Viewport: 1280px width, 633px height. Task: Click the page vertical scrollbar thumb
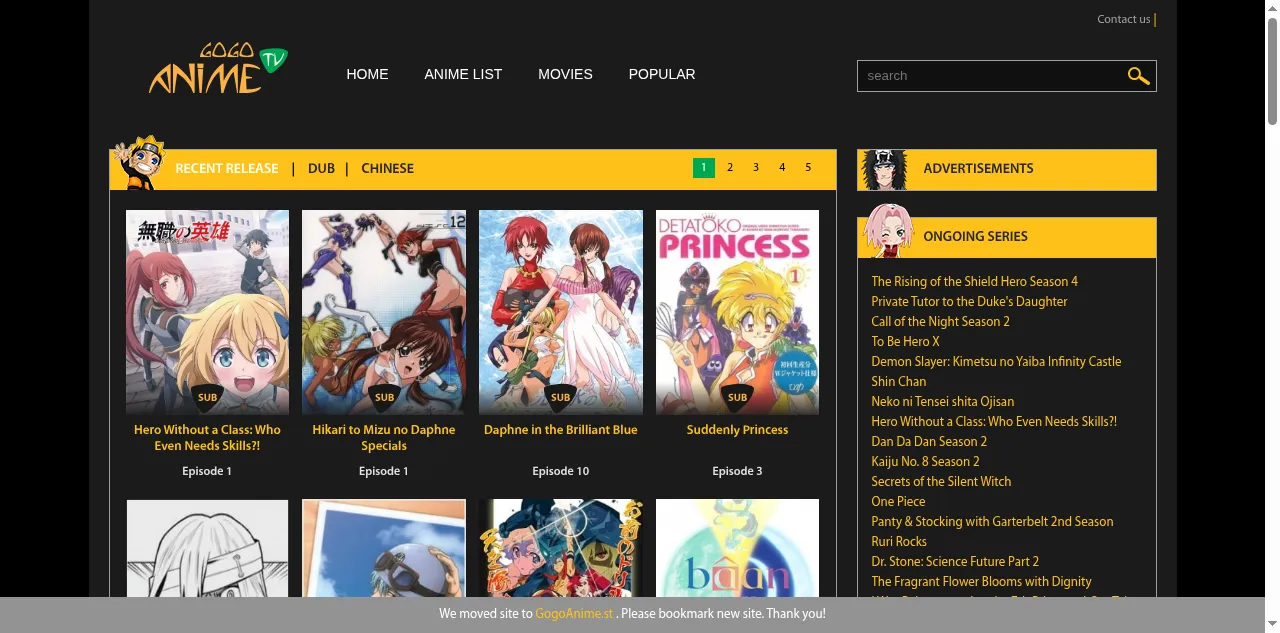tap(1272, 70)
